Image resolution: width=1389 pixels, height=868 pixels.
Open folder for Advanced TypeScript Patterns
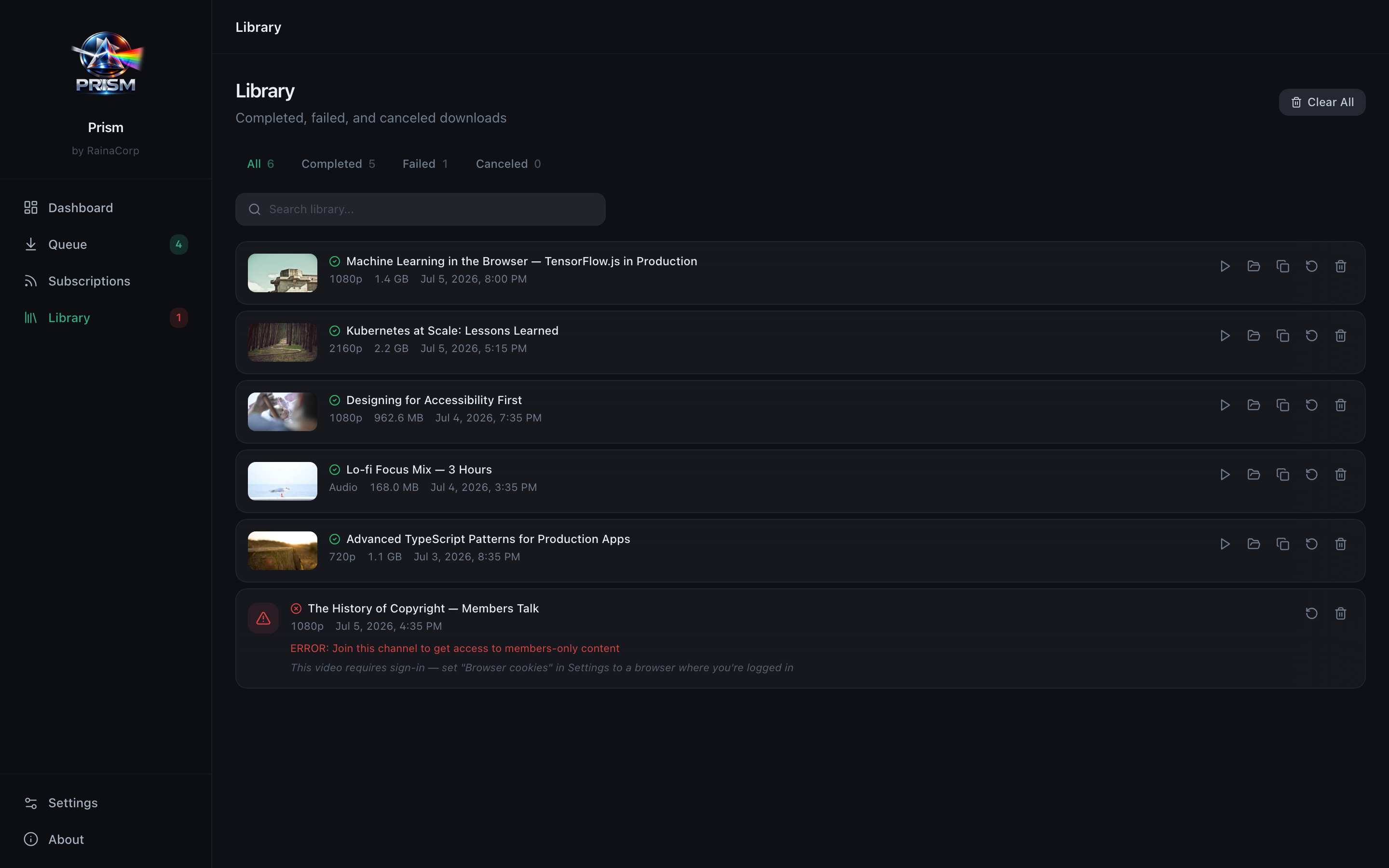pyautogui.click(x=1253, y=544)
